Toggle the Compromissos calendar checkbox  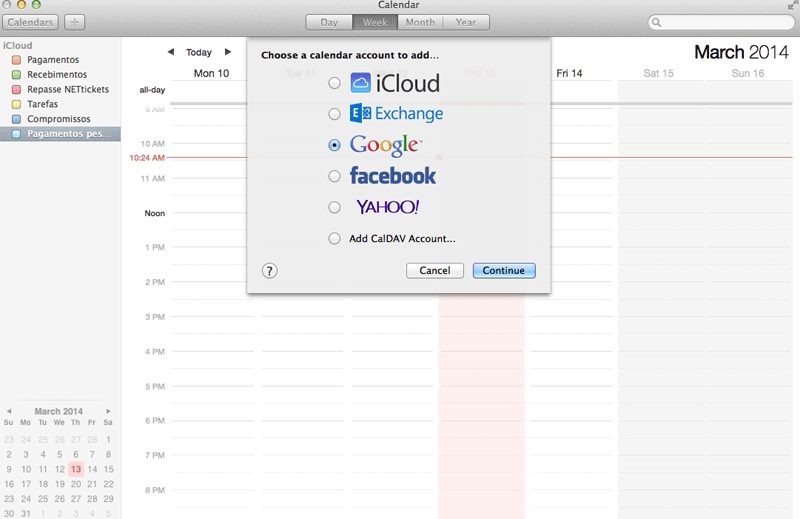coord(16,119)
